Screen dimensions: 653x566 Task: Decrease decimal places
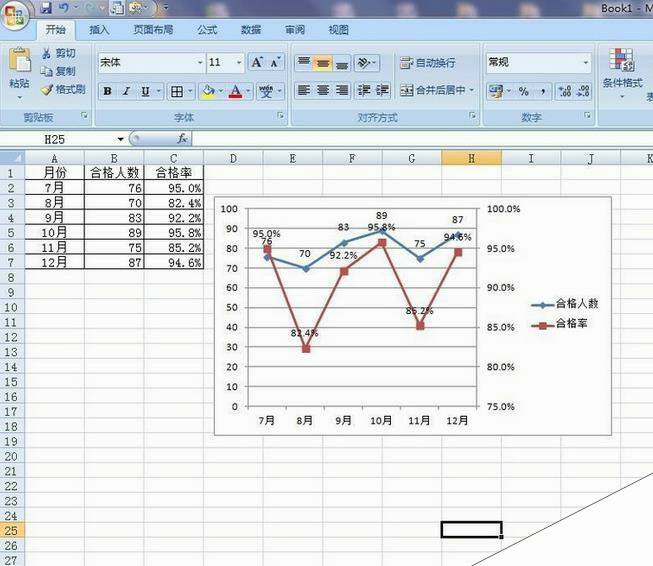pos(583,91)
